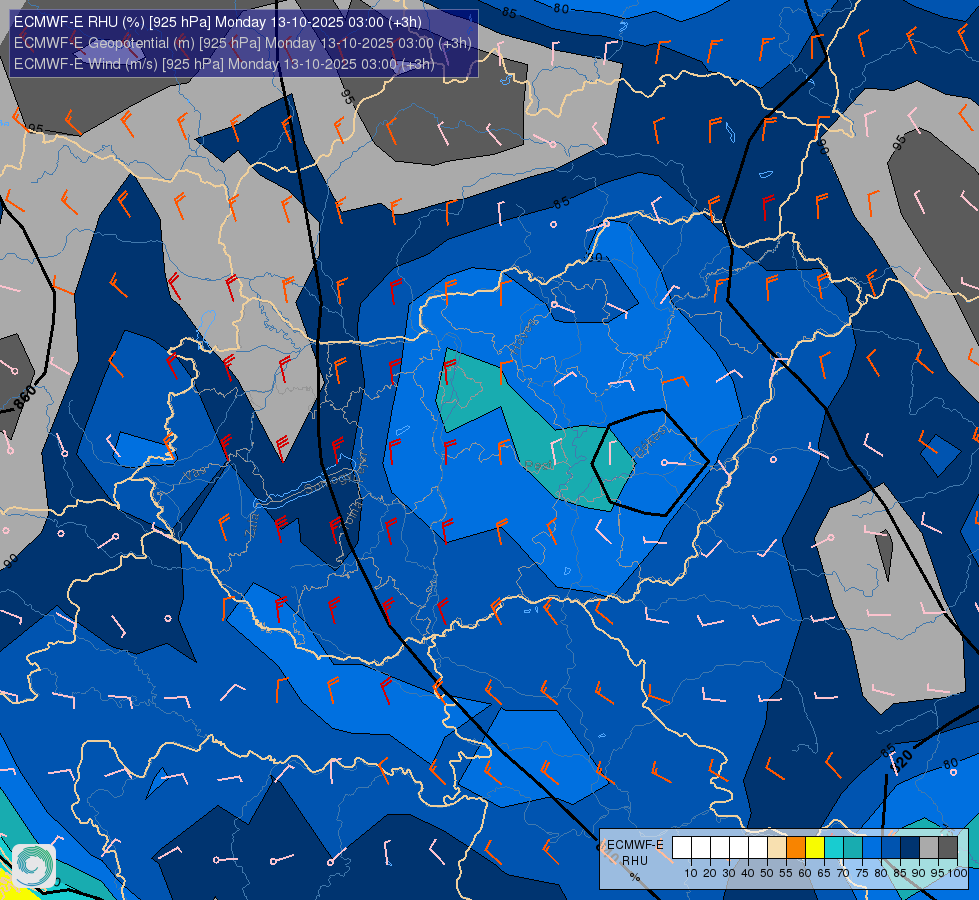Click the teal 70–75% legend swatch
The image size is (979, 900).
coord(853,848)
